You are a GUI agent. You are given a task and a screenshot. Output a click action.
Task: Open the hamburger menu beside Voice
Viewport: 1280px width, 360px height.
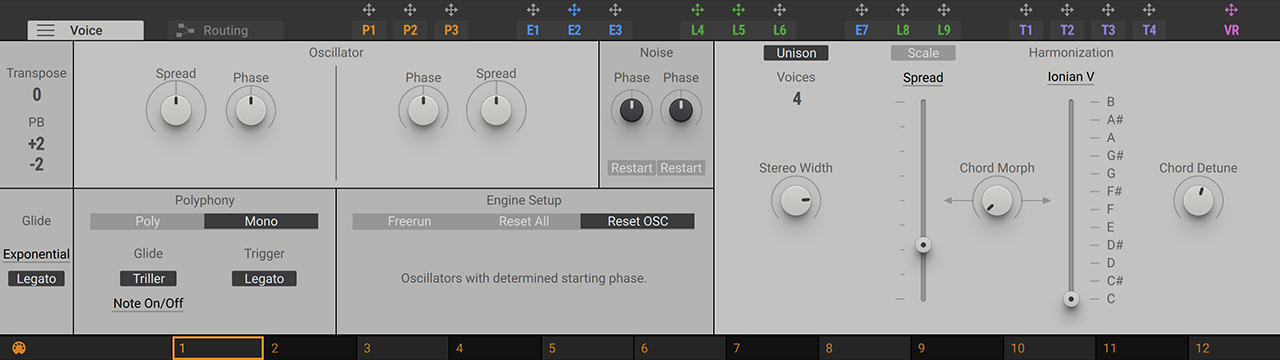pyautogui.click(x=46, y=30)
